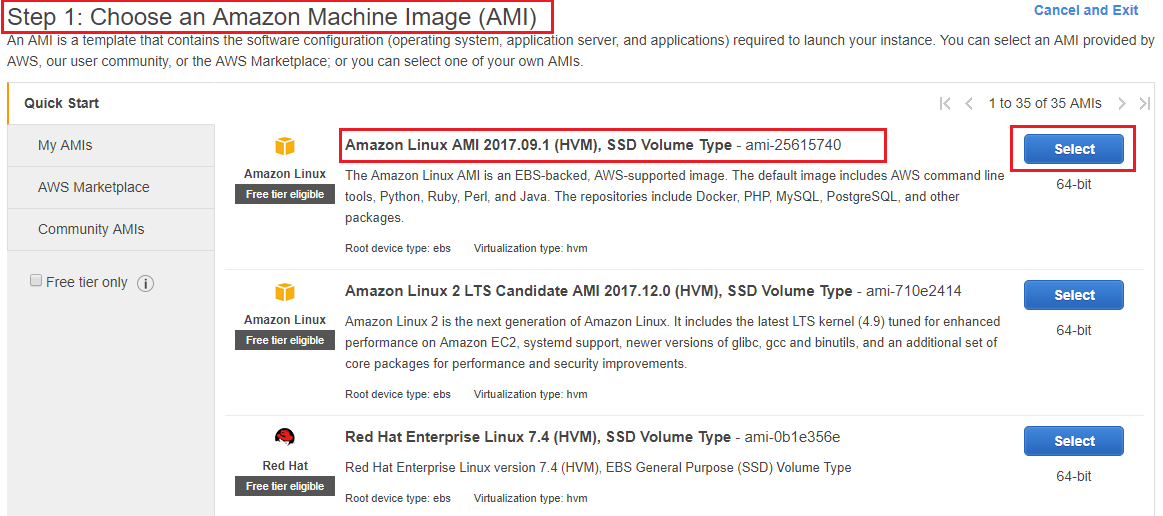Image resolution: width=1163 pixels, height=516 pixels.
Task: Go to next page of AMIs
Action: coord(1122,104)
